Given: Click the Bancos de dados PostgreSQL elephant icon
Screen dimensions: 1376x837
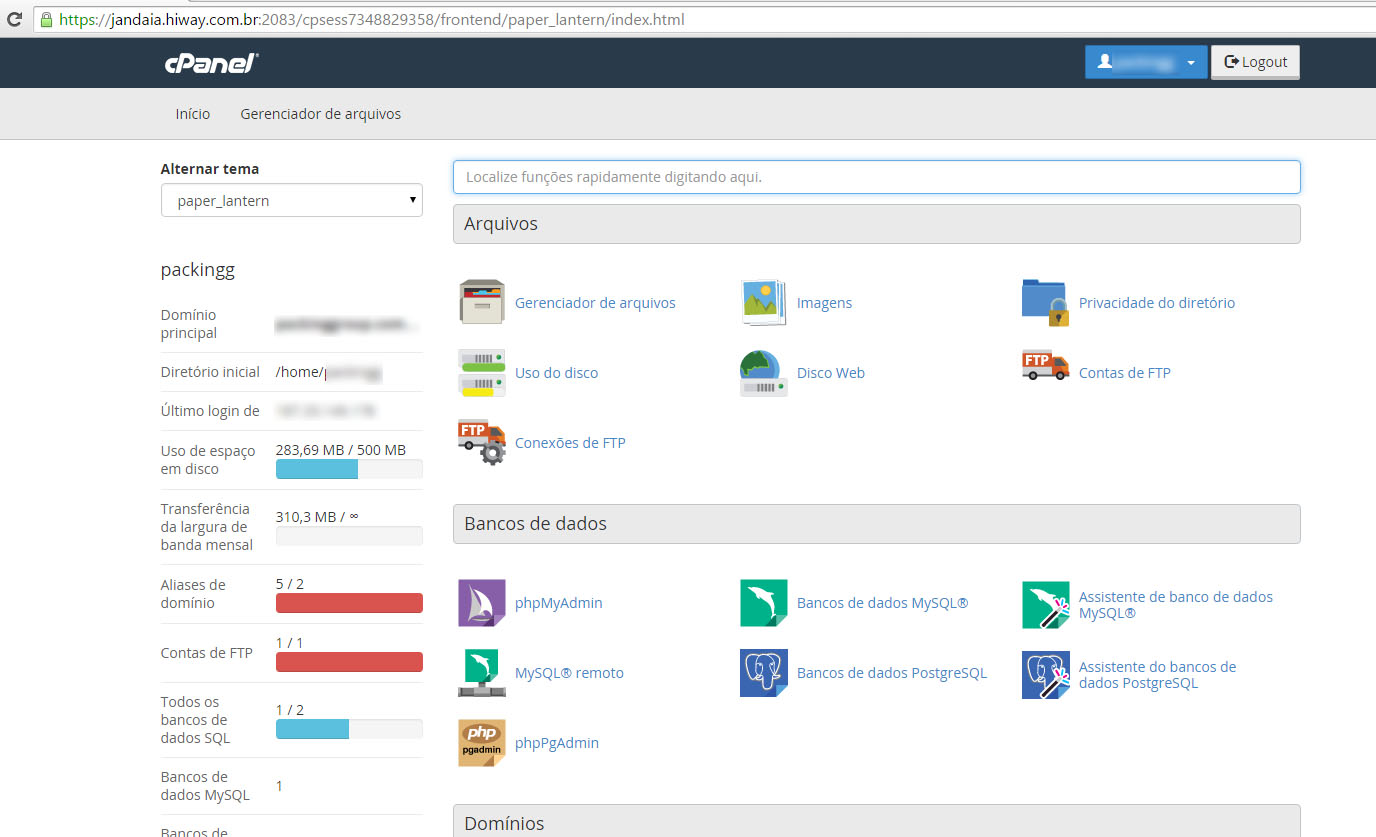Looking at the screenshot, I should tap(764, 673).
